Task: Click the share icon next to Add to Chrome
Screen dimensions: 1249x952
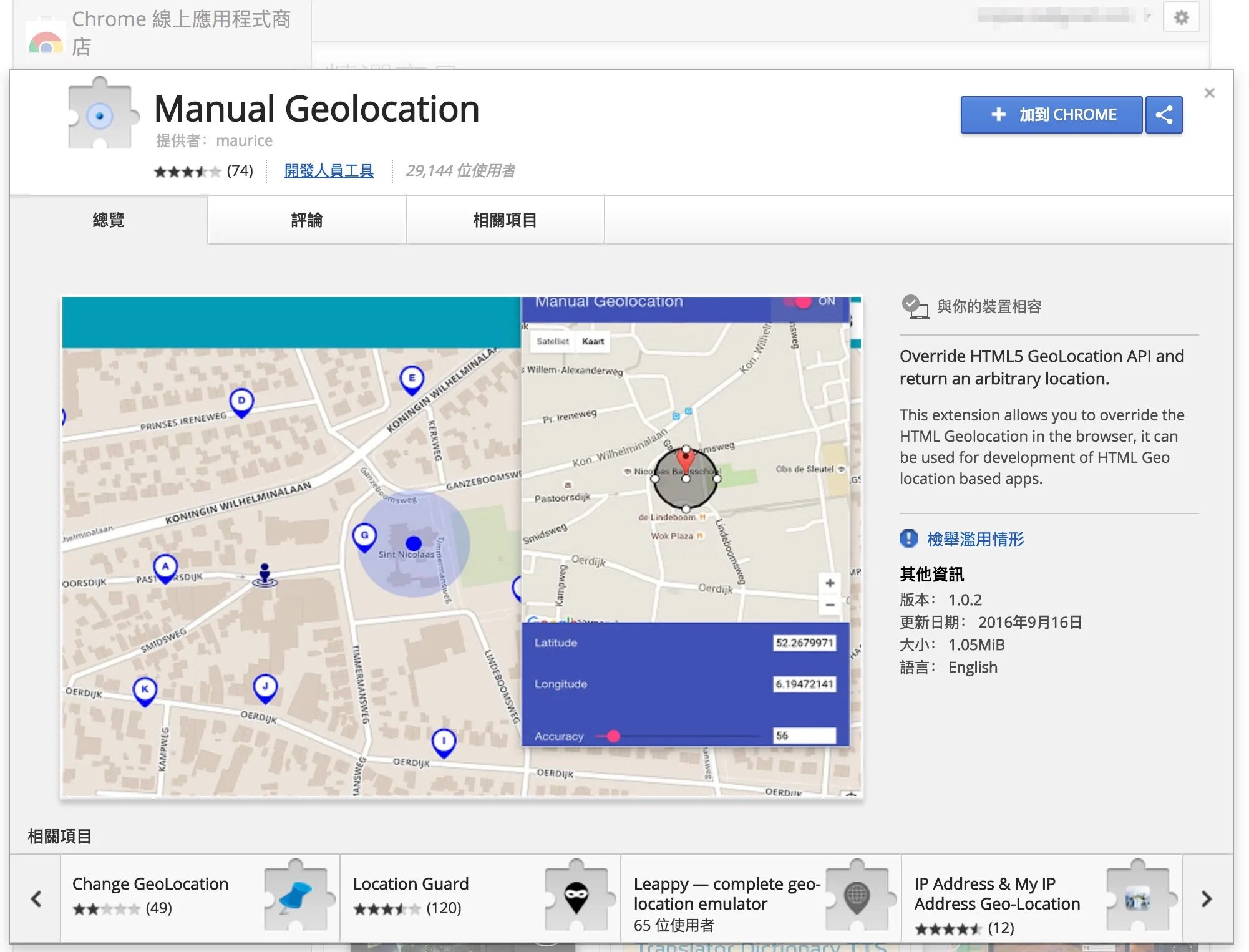Action: tap(1164, 115)
